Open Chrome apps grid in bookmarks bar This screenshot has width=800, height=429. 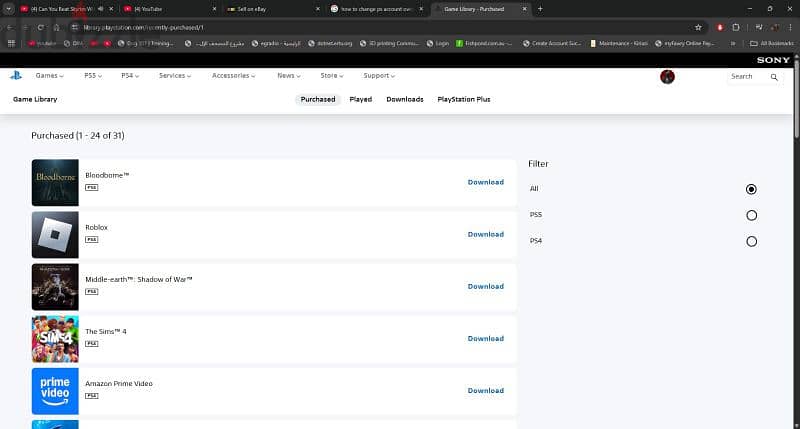[11, 43]
